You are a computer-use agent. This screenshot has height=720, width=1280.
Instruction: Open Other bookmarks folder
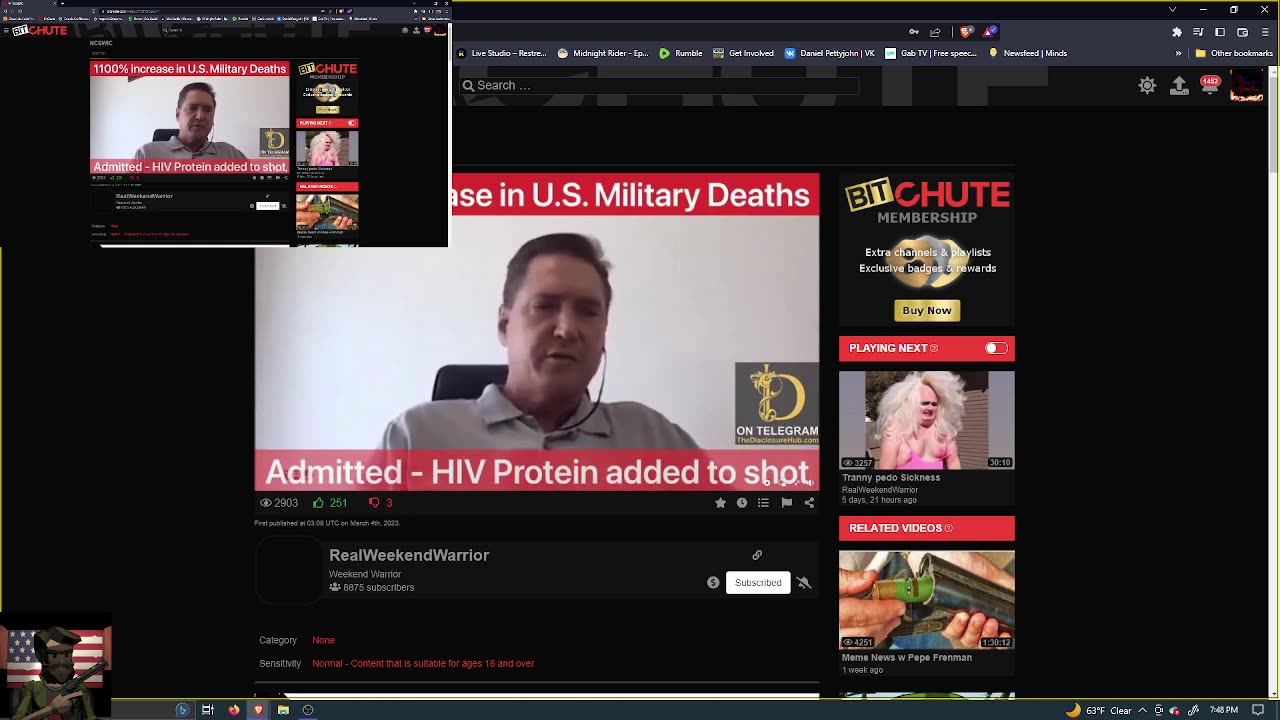click(1233, 53)
